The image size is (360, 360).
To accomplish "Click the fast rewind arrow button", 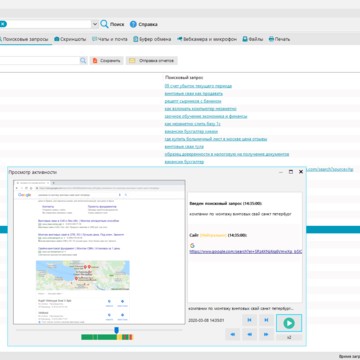I will click(233, 334).
